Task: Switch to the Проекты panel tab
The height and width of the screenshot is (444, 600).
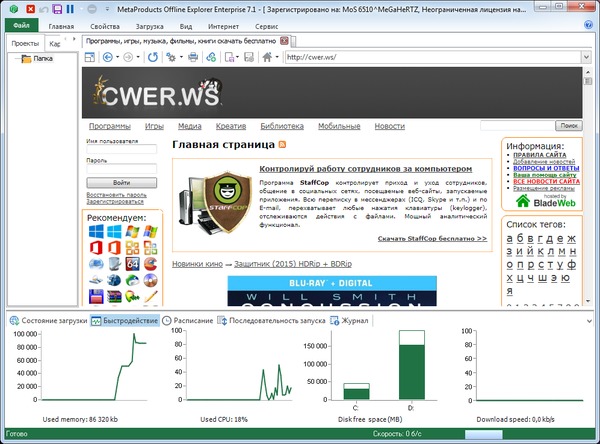Action: [x=25, y=43]
